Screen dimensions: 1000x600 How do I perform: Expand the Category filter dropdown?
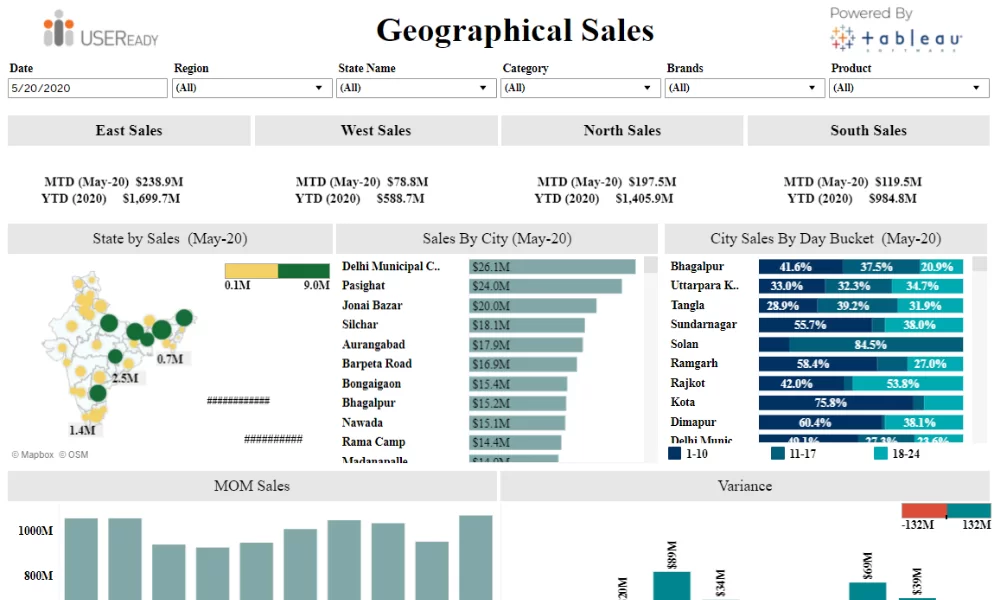(x=580, y=88)
